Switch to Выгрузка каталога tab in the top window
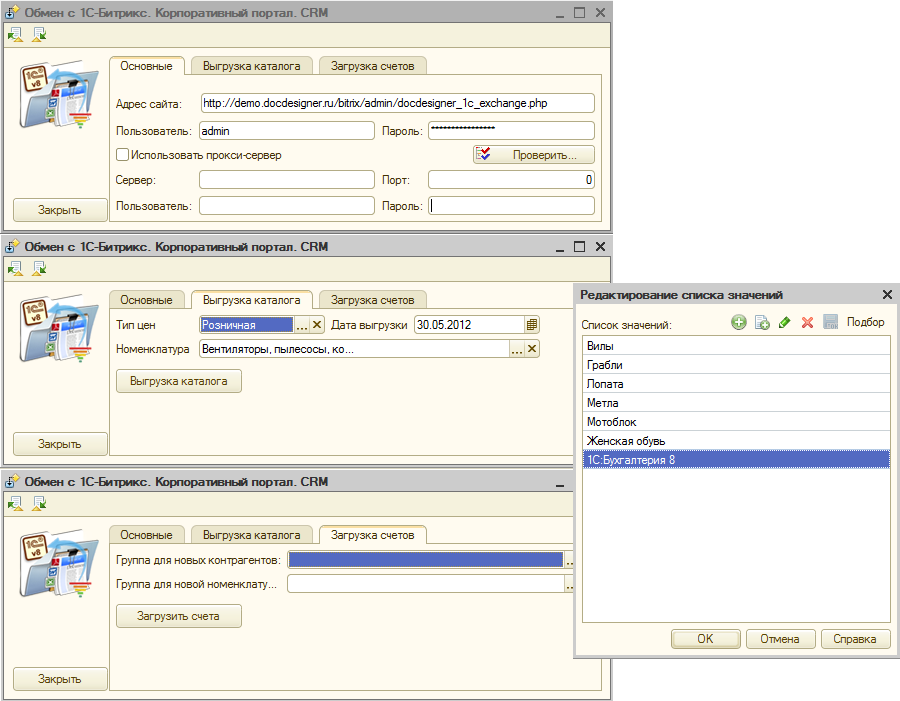The width and height of the screenshot is (900, 701). tap(251, 66)
